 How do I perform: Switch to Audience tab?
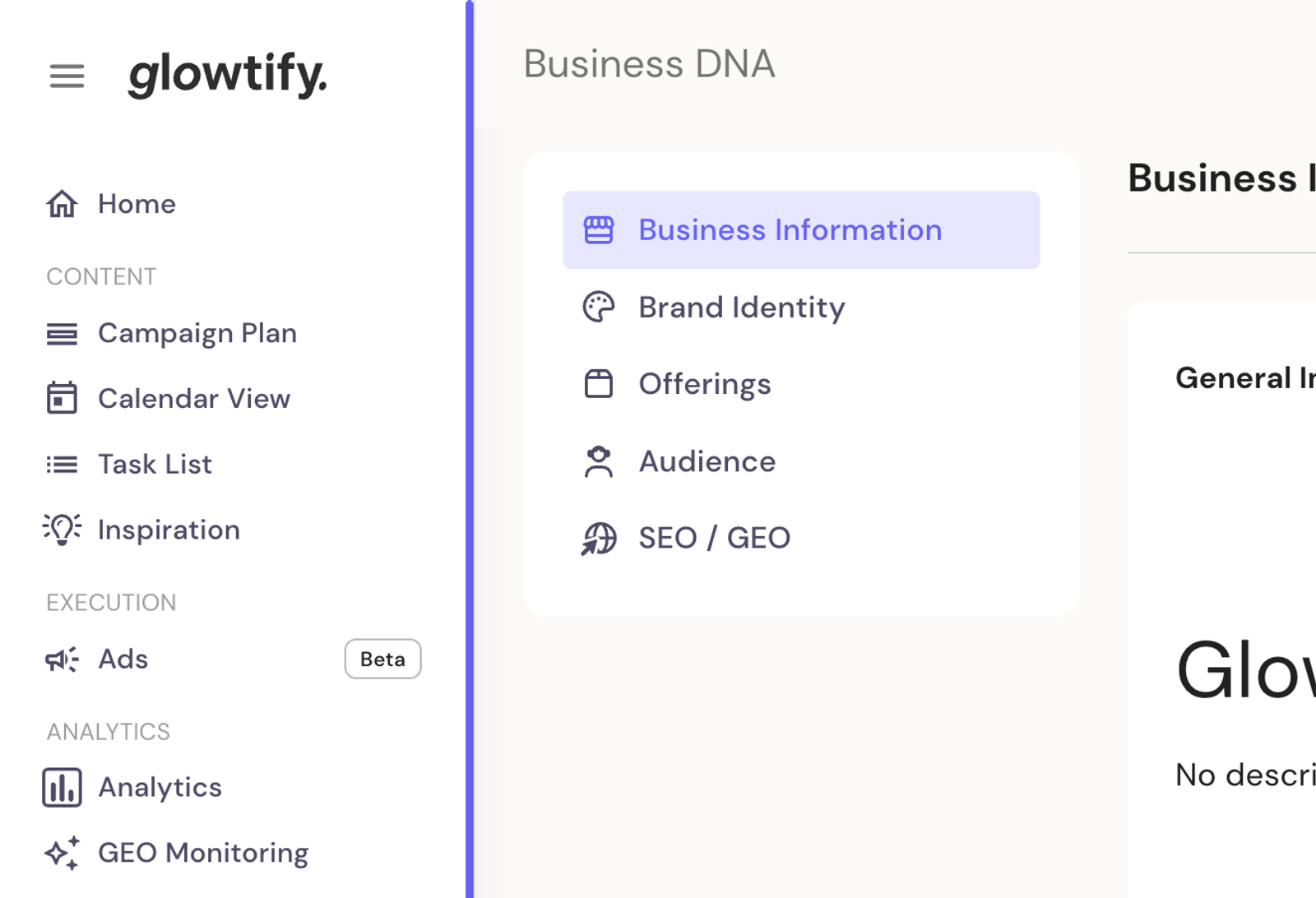pyautogui.click(x=801, y=461)
